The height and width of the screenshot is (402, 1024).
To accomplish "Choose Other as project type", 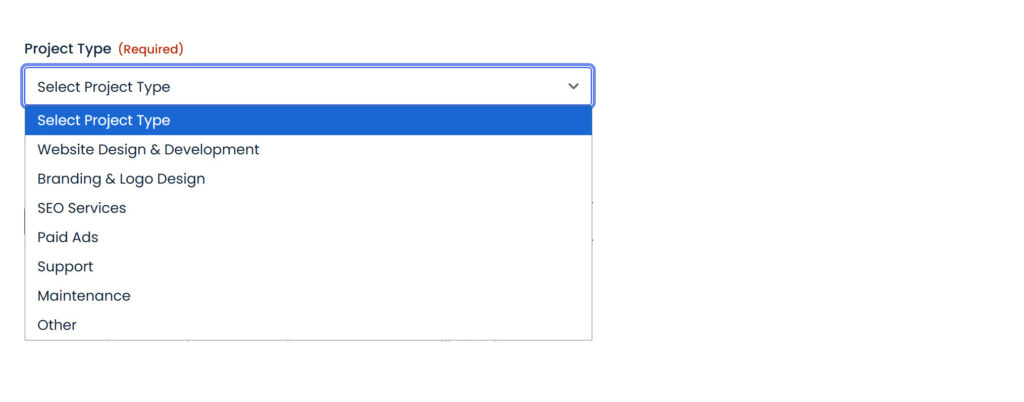I will (308, 325).
